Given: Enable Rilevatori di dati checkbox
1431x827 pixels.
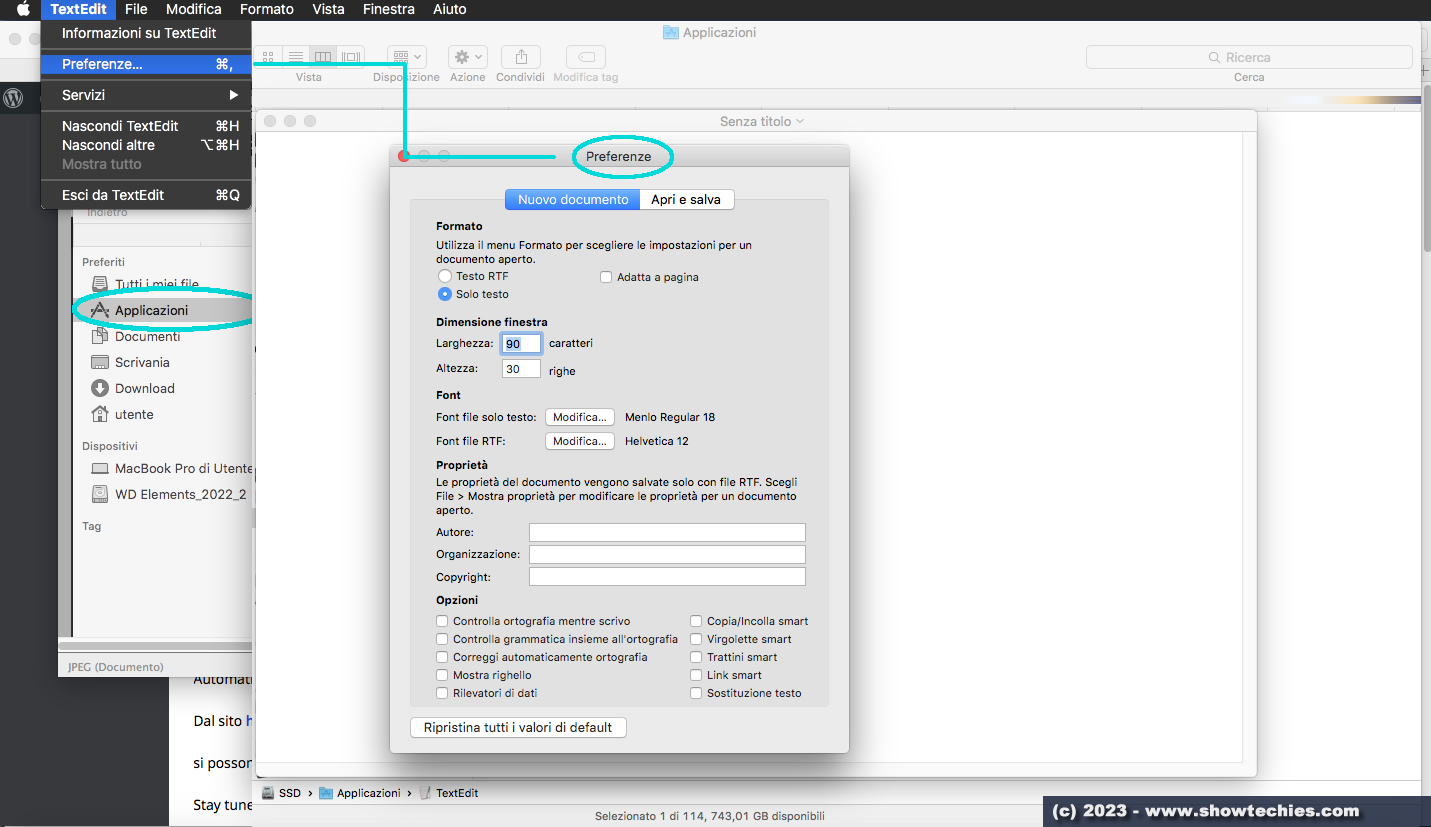Looking at the screenshot, I should point(442,693).
